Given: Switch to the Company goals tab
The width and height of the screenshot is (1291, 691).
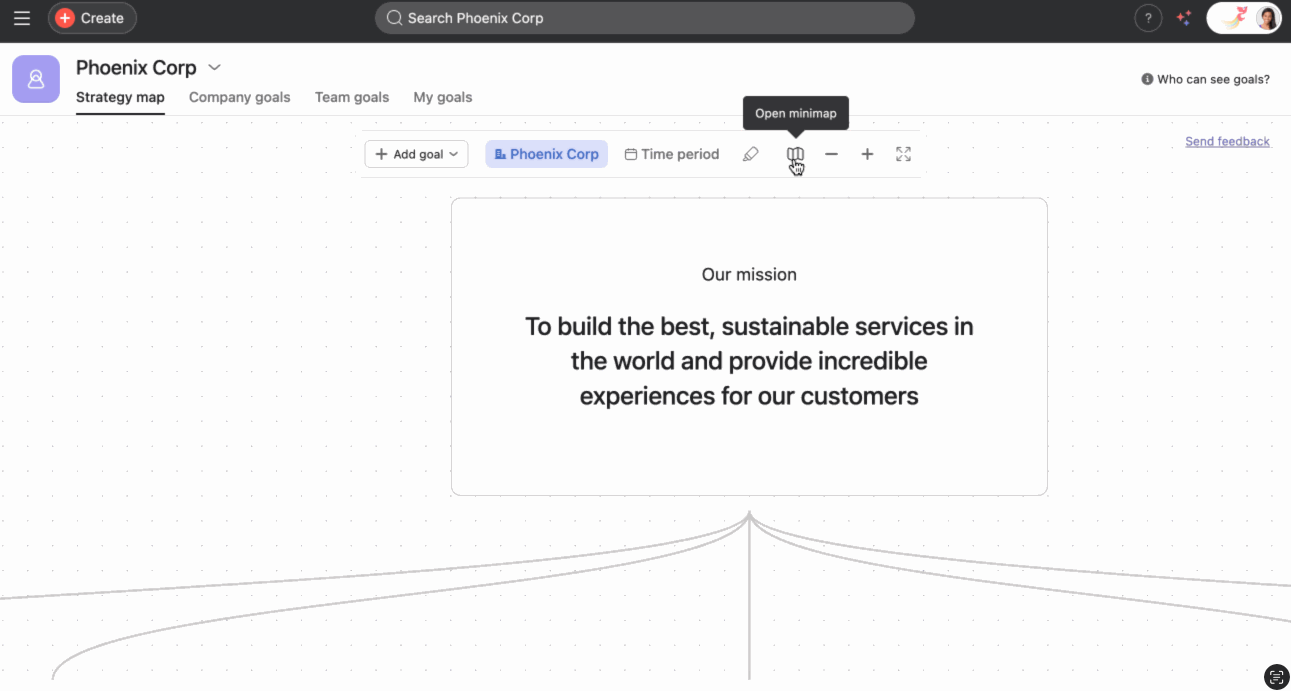Looking at the screenshot, I should [x=239, y=97].
